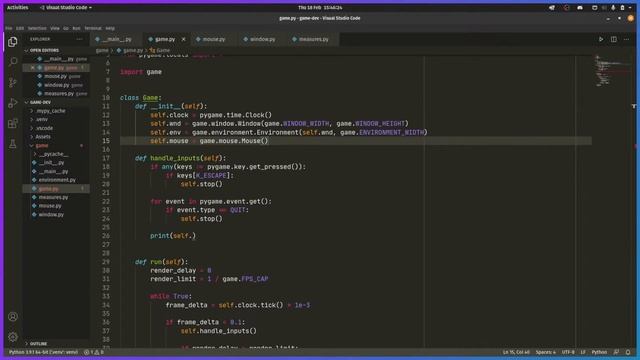Screen dimensions: 640x360
Task: Open the Accounts menu icon
Action: (x=13, y=316)
